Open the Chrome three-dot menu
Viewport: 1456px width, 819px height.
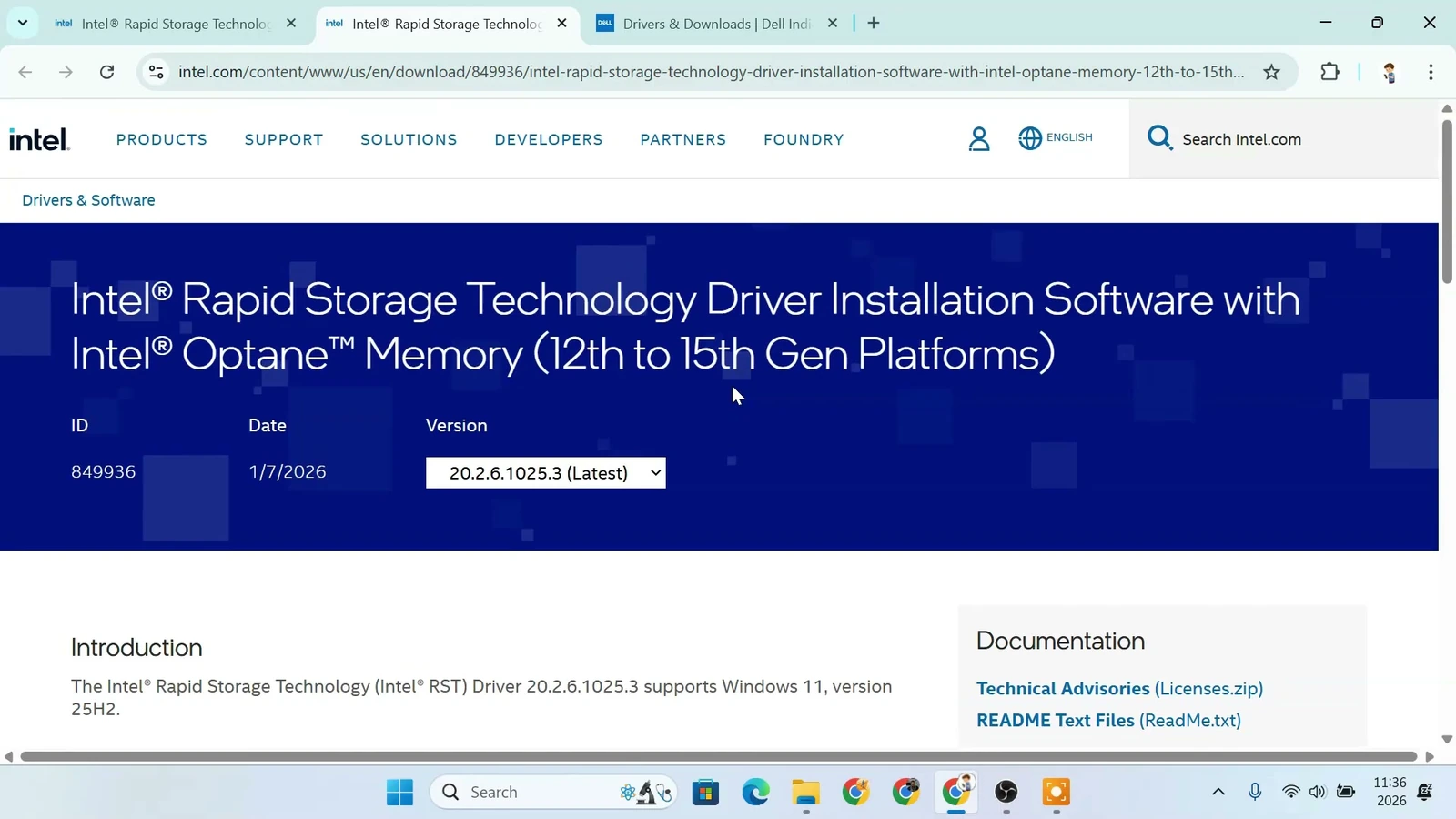(1431, 72)
